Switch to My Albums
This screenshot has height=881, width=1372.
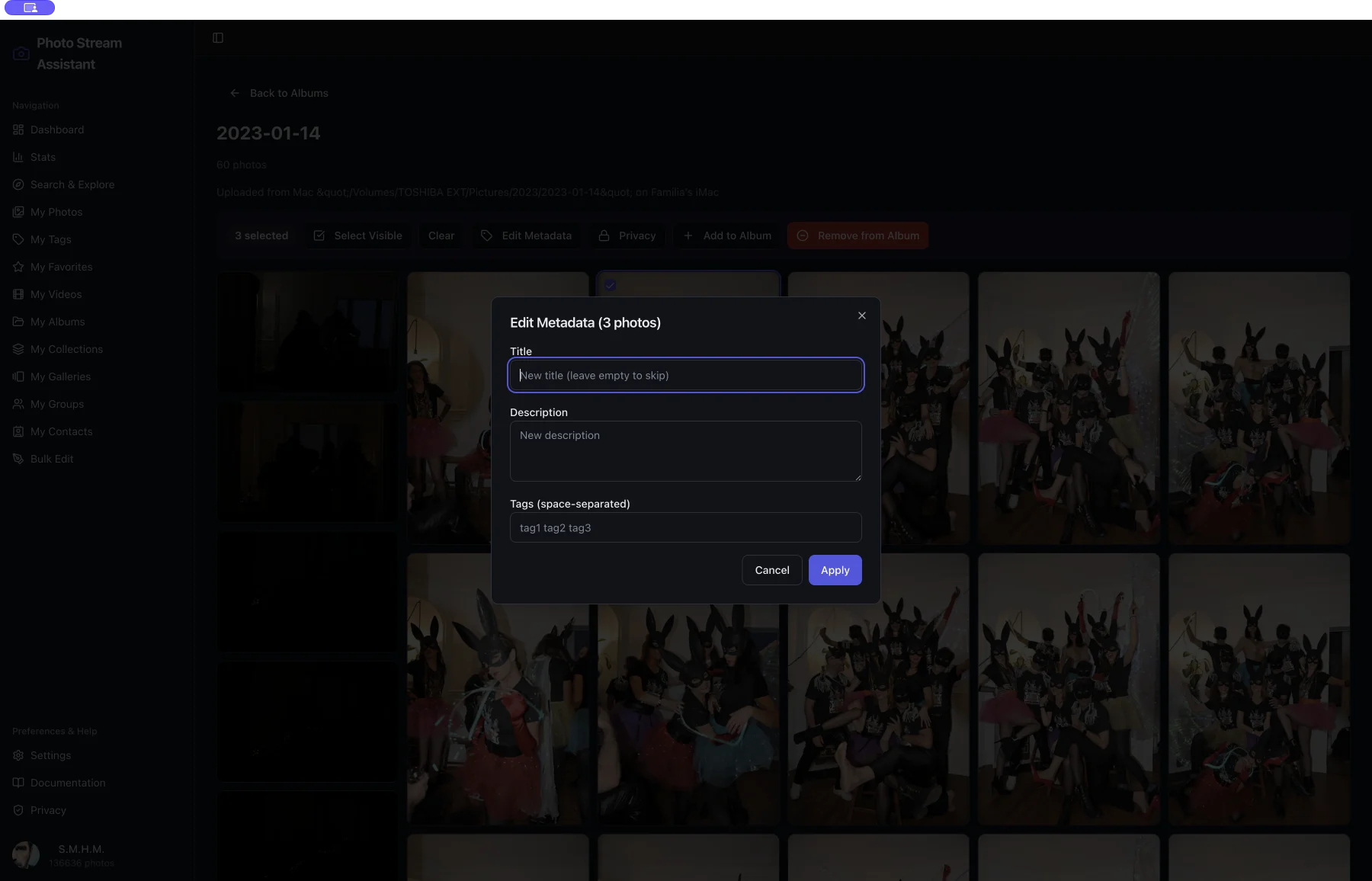click(x=56, y=322)
